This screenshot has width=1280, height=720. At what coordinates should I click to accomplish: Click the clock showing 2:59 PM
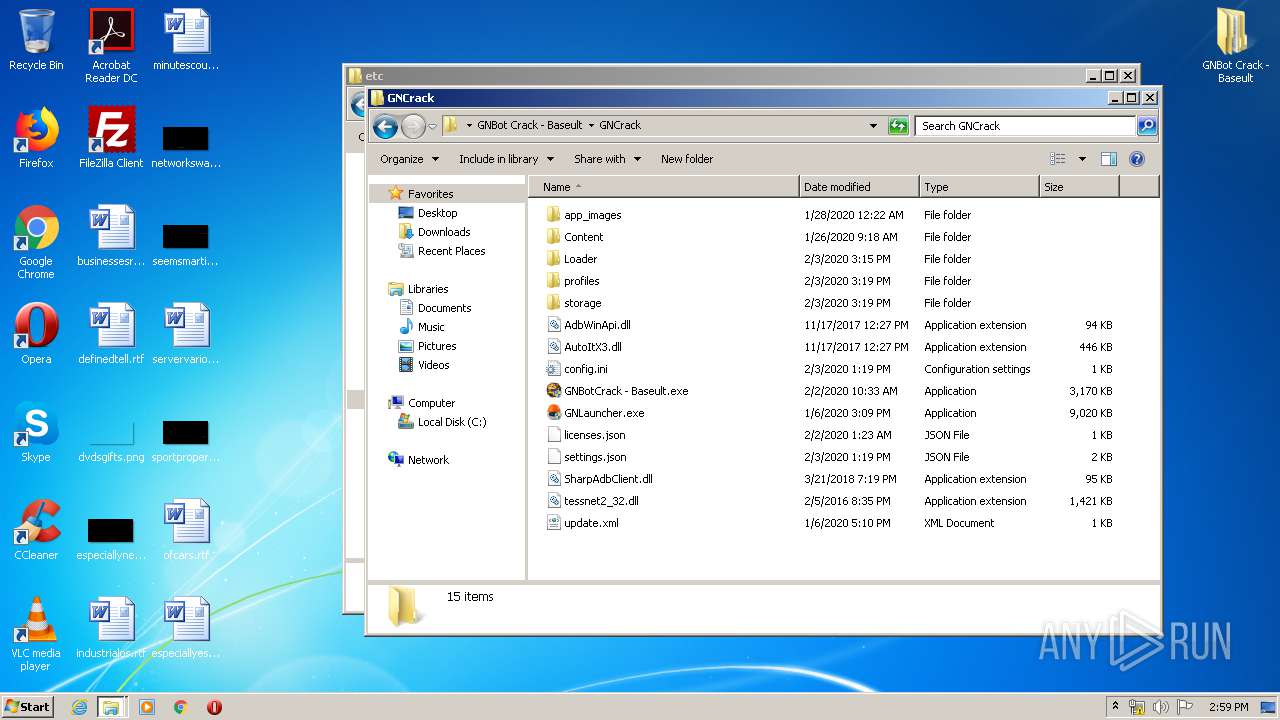point(1229,707)
